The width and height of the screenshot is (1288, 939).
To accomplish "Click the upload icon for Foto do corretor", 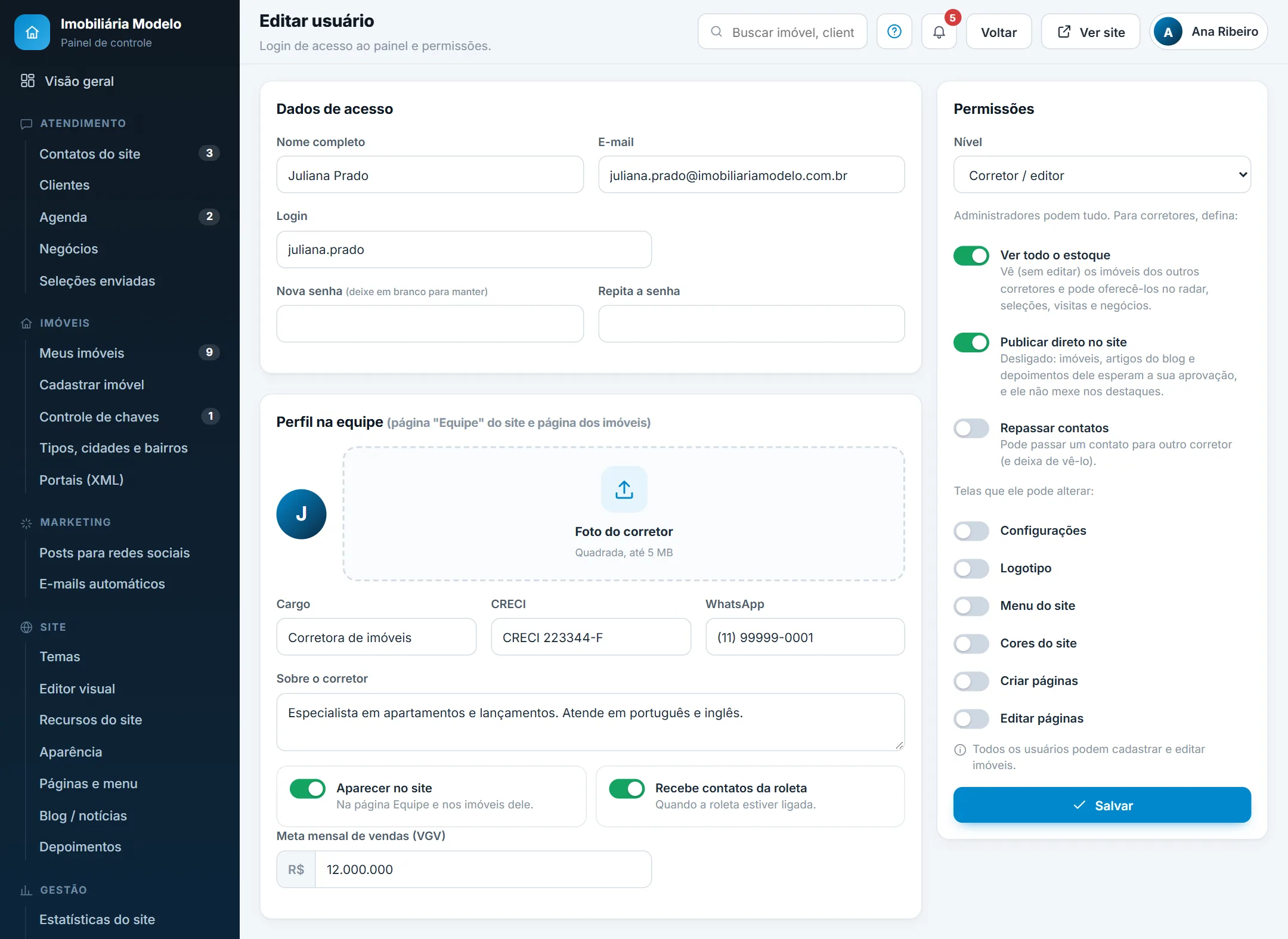I will (x=624, y=489).
